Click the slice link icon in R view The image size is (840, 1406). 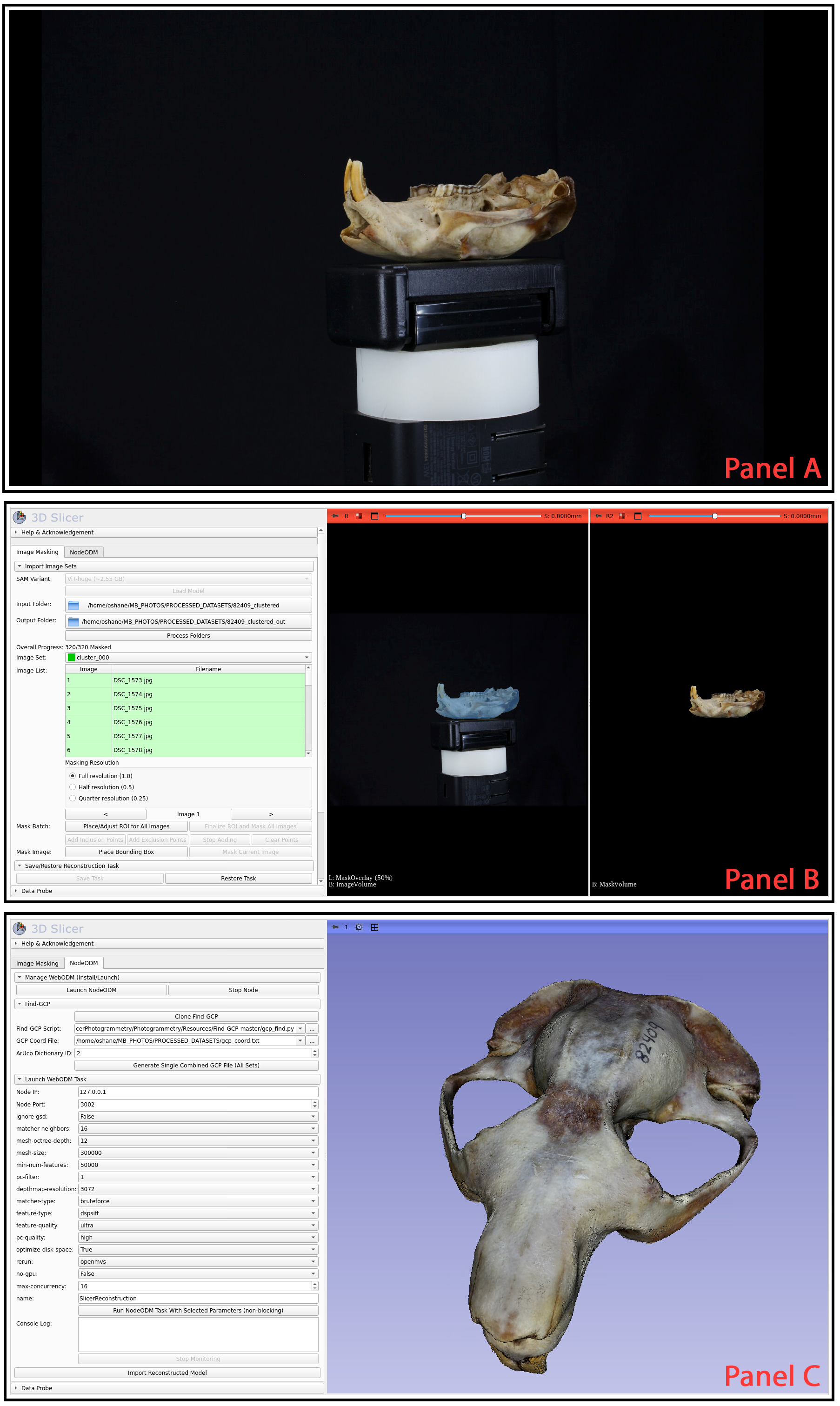358,516
